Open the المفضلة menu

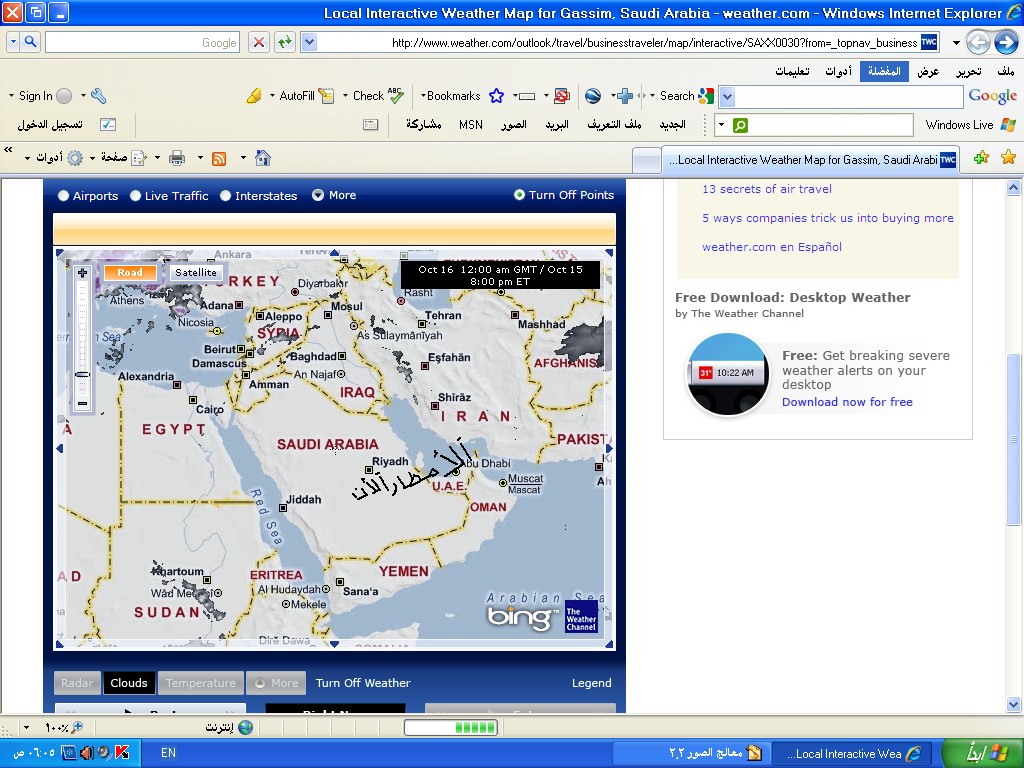point(884,71)
